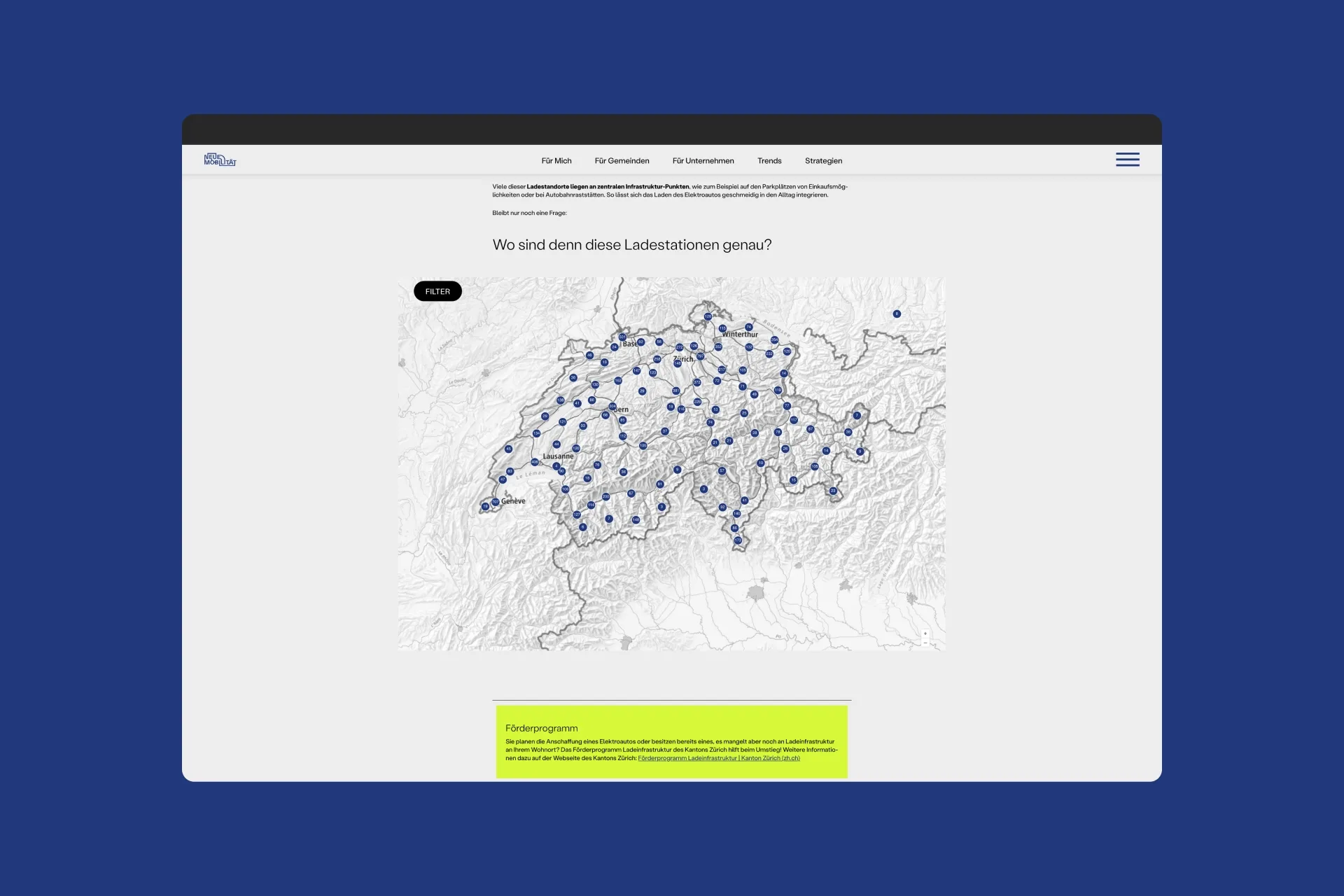Click the marker cluster near Zürich

700,356
